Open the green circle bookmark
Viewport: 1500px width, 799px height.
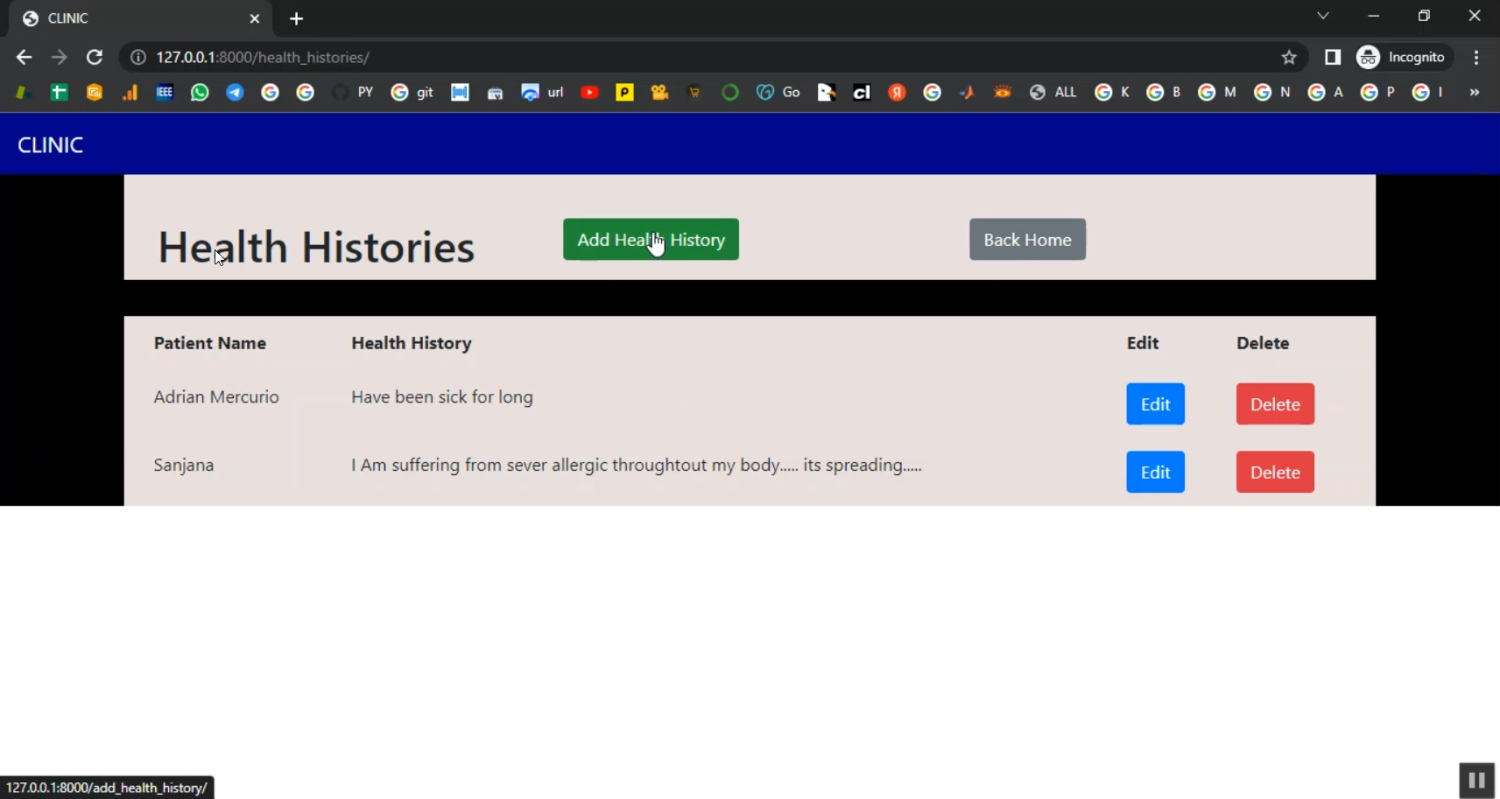730,92
